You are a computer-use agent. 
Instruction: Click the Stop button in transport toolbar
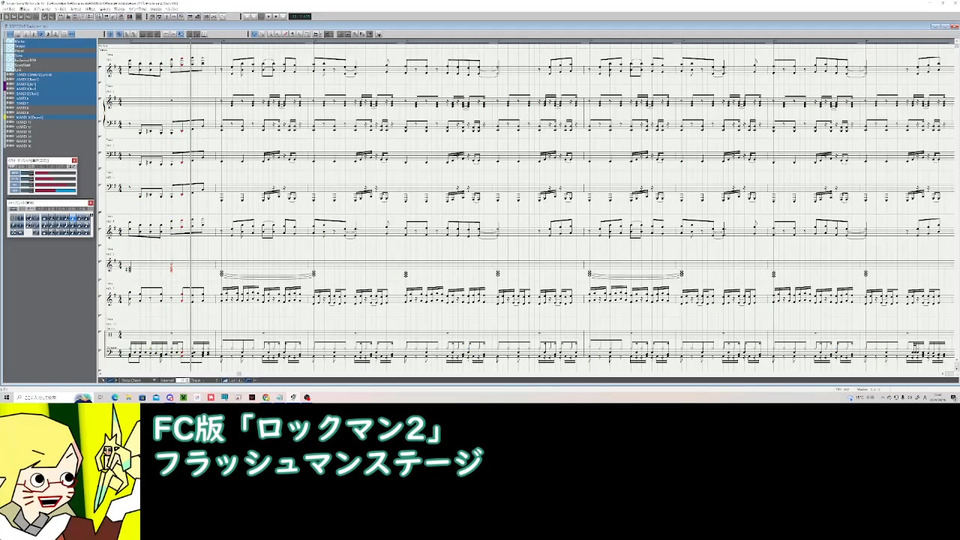pos(268,17)
